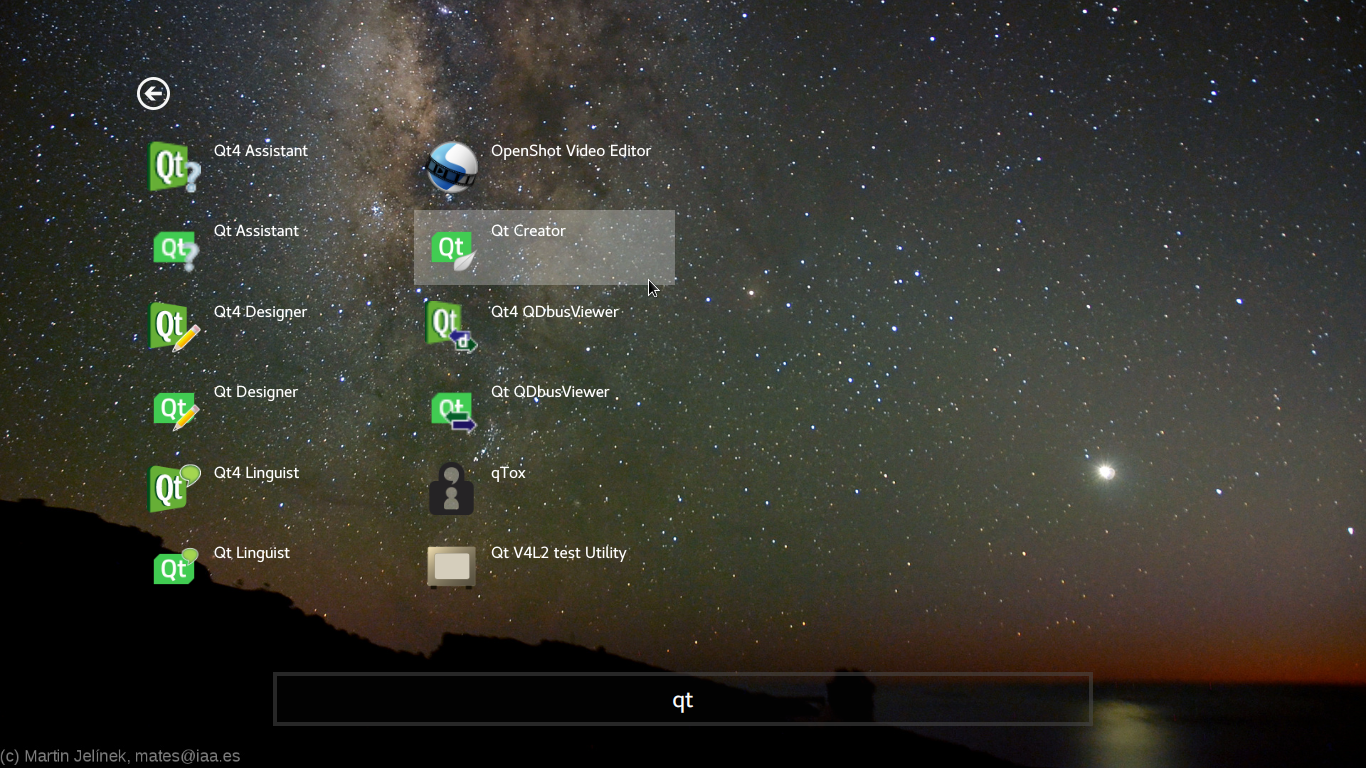The image size is (1366, 768).
Task: Click the Qt V4L2 test Utility icon
Action: coord(452,567)
